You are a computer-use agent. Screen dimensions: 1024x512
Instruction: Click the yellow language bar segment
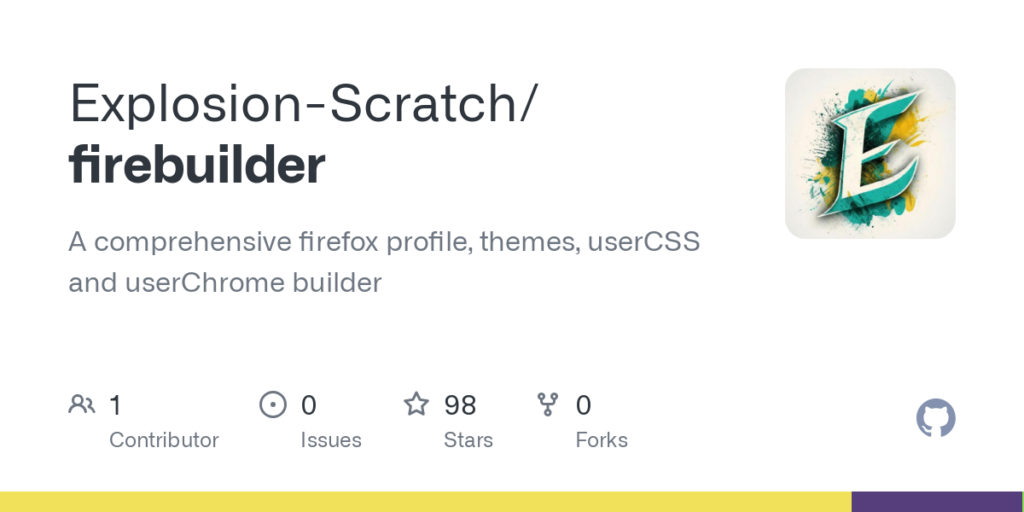click(x=425, y=502)
